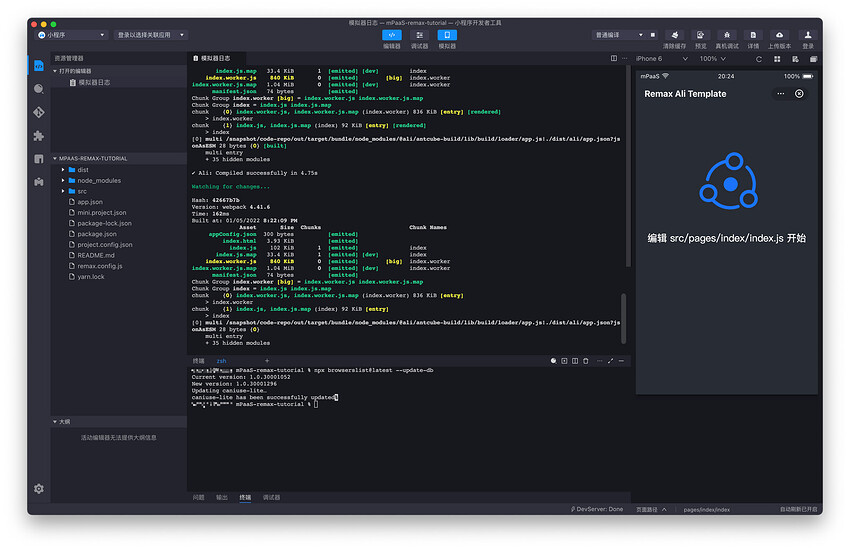Screen dimensions: 850x551
Task: Switch to the 问题 problems tab
Action: (x=198, y=497)
